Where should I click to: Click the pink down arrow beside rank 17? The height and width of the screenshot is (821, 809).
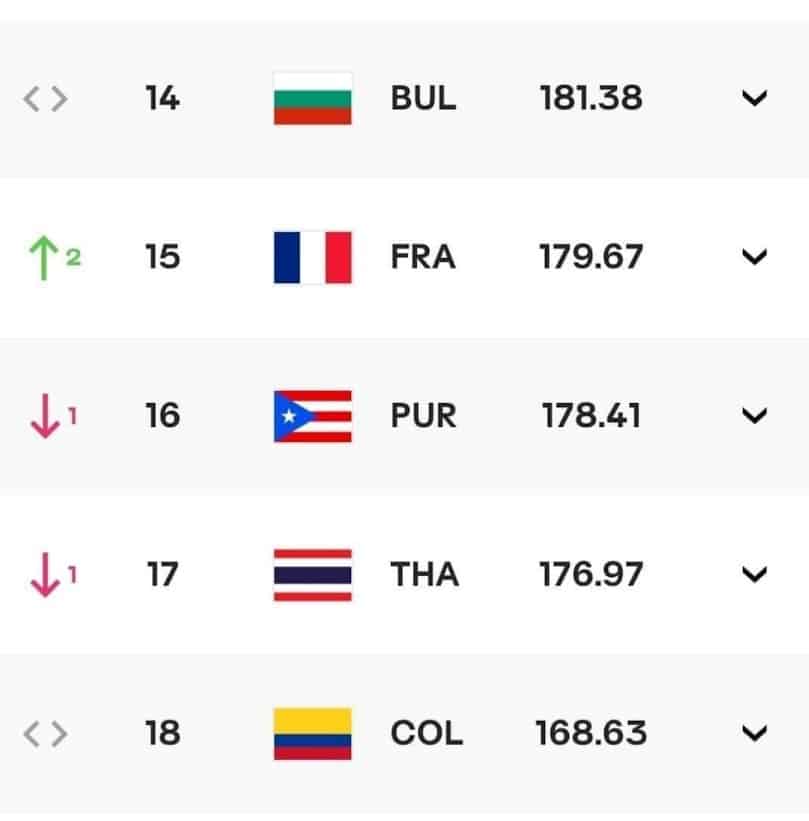[45, 575]
